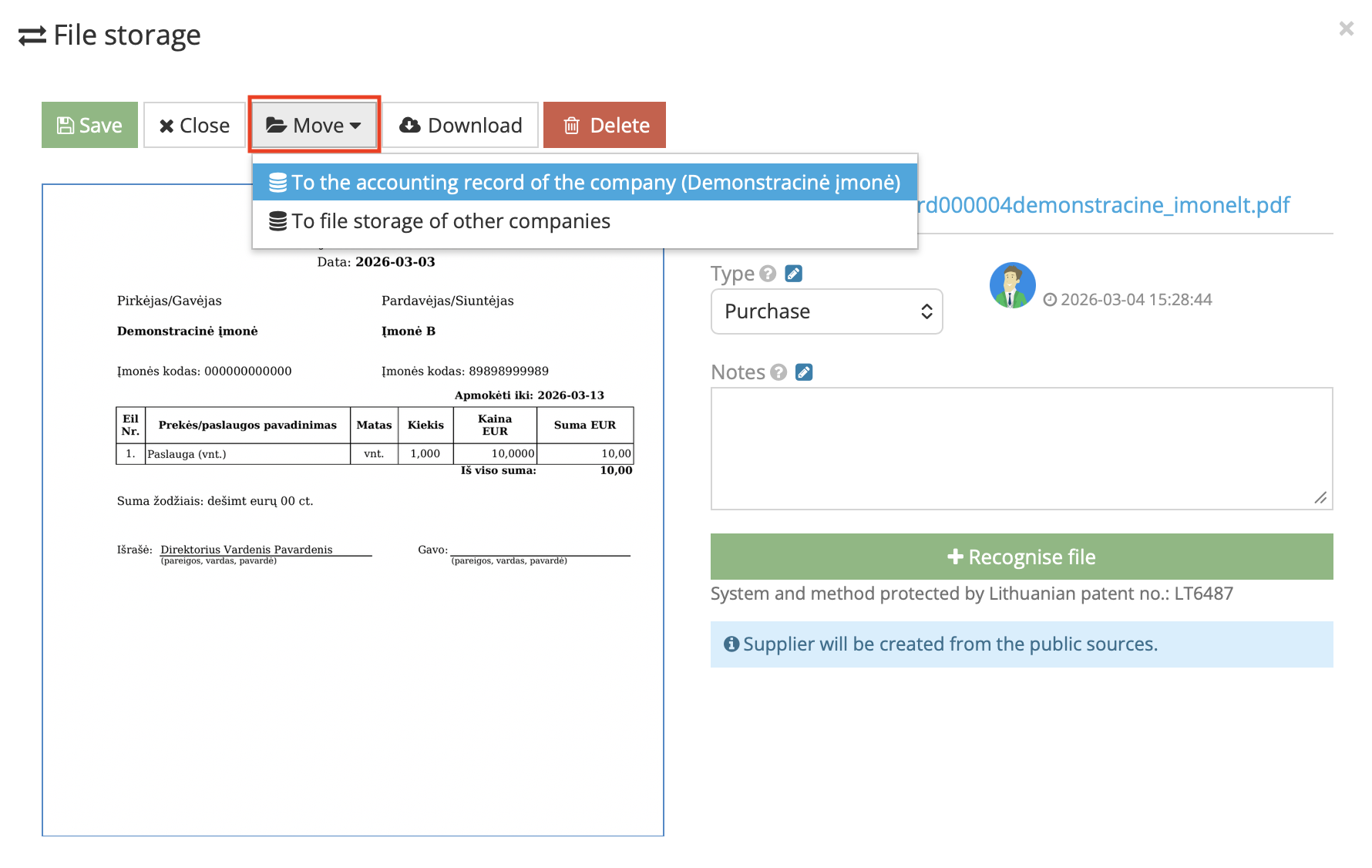
Task: Click the question mark help icon beside Type
Action: coord(767,273)
